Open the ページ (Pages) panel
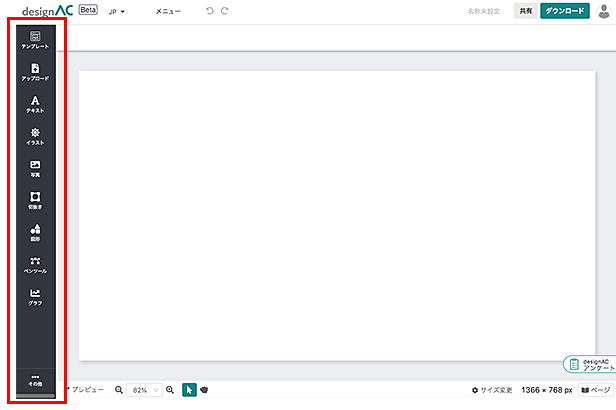This screenshot has width=616, height=410. point(596,390)
